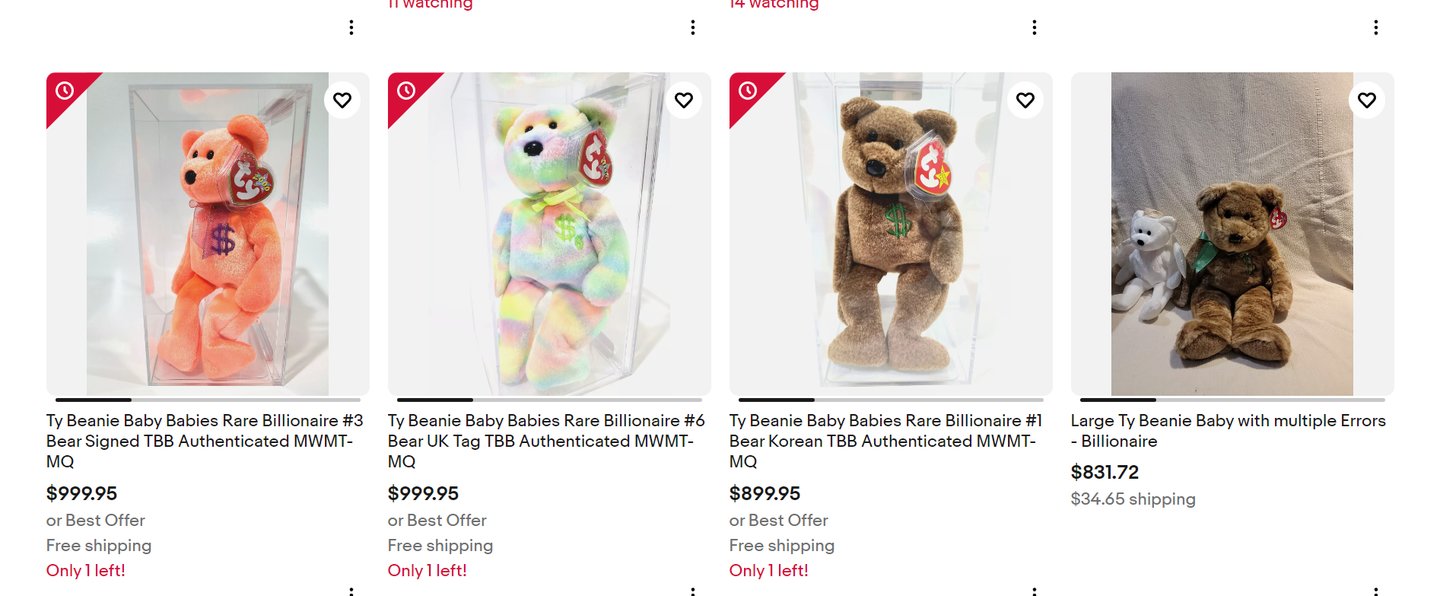
Task: Save brown Billionaire #1 bear with heart icon
Action: pos(1025,100)
